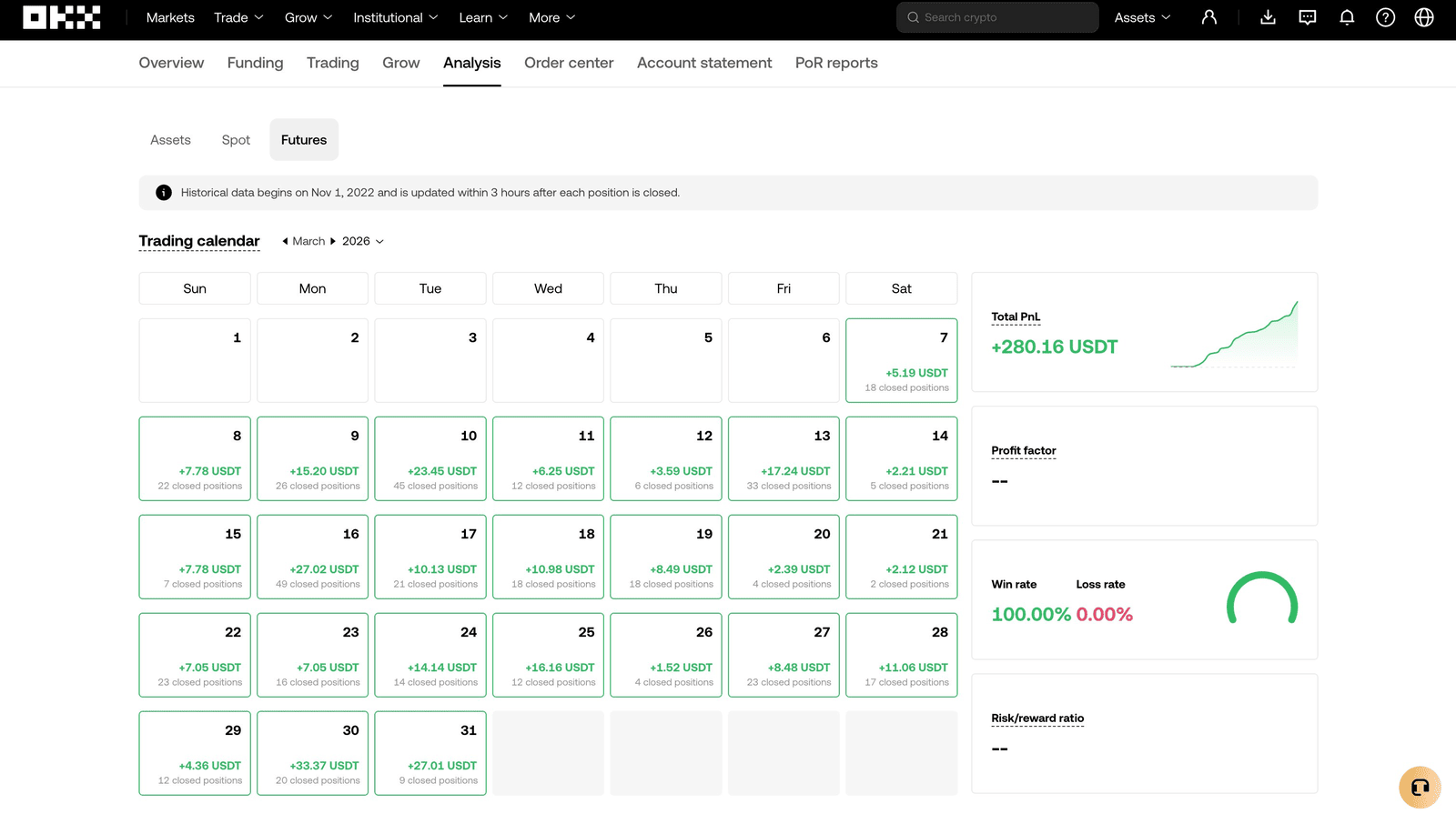Open March 25 cell with +16.16 USDT
Image resolution: width=1456 pixels, height=824 pixels.
coord(548,655)
